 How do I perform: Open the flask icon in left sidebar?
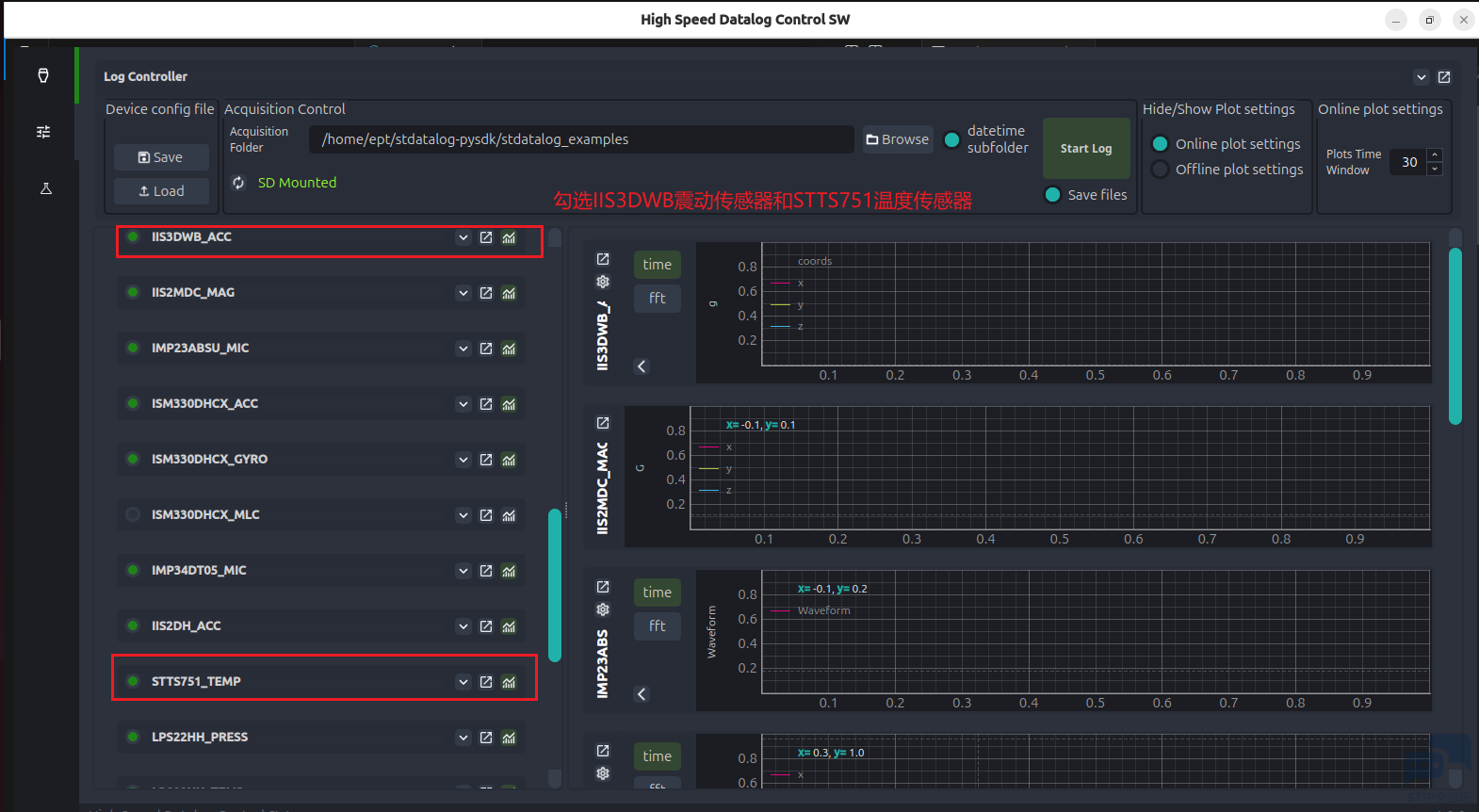45,188
